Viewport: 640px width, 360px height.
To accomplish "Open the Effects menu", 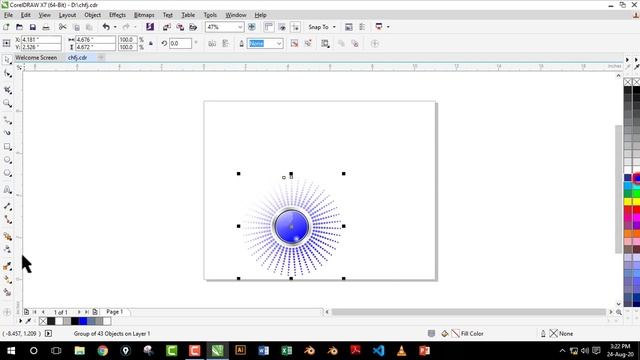I will 118,15.
